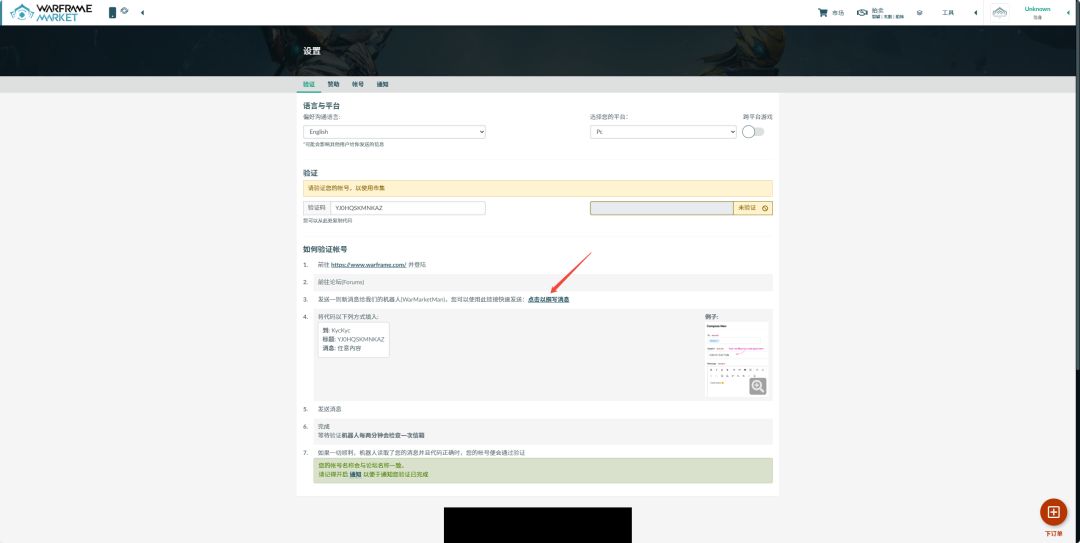Enlarge the example Compose New thumbnail
The width and height of the screenshot is (1080, 543).
click(737, 358)
